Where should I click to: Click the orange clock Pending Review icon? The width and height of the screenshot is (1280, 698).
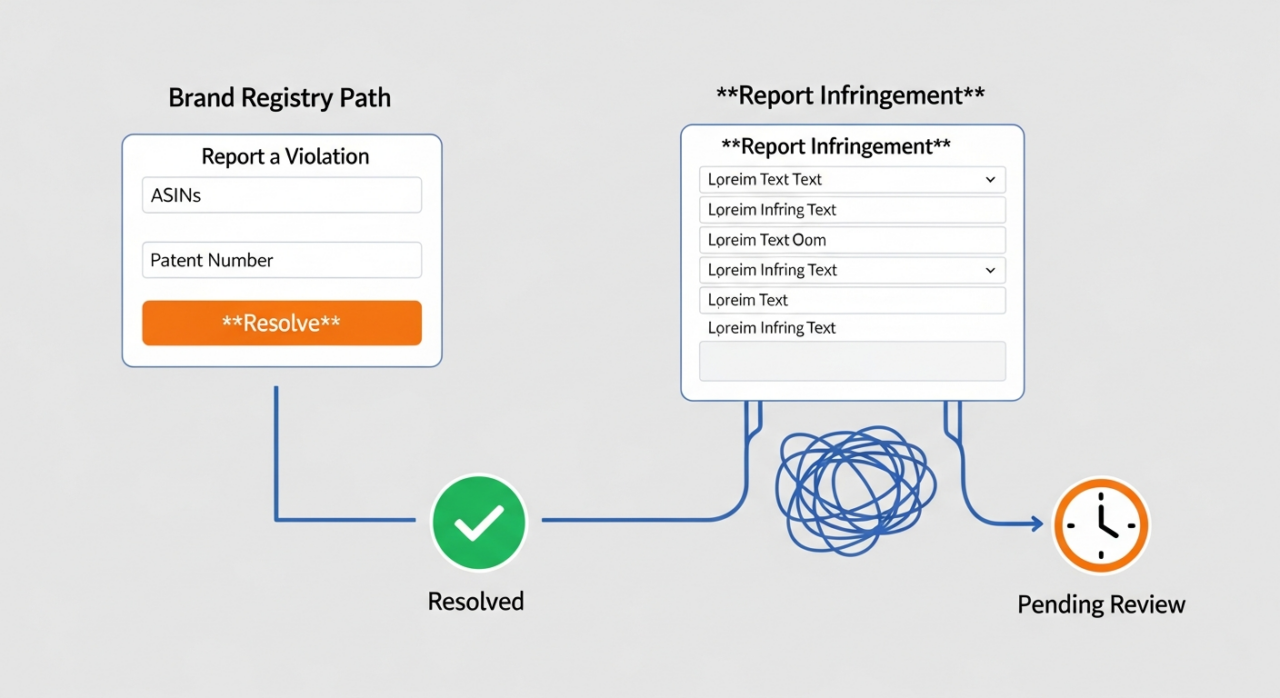click(1101, 525)
